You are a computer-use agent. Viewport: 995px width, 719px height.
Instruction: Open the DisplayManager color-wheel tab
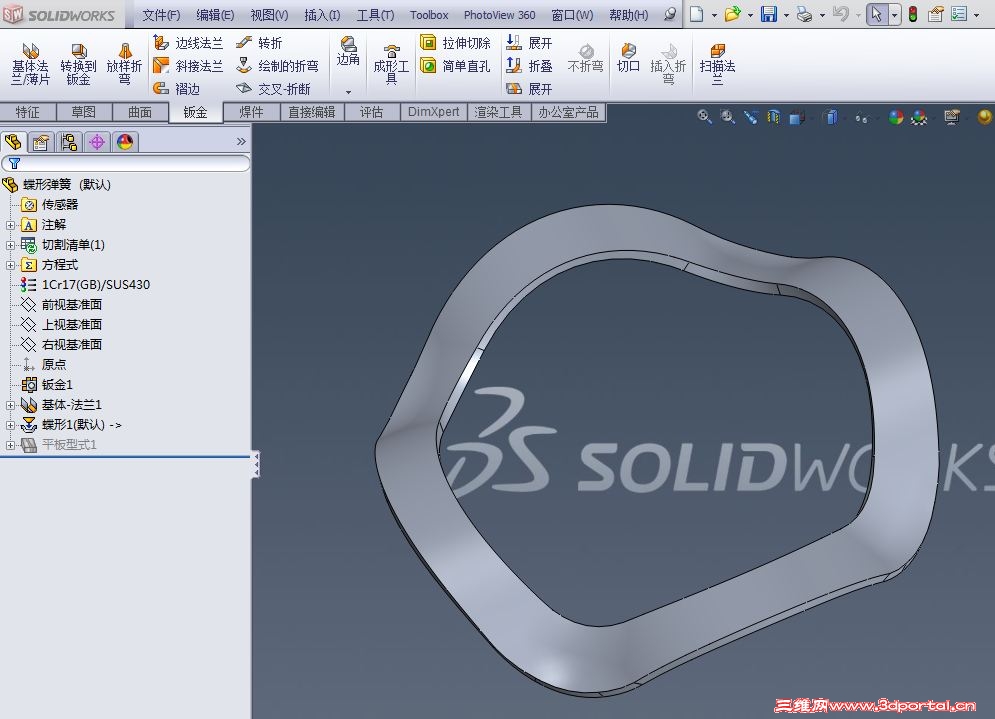point(125,142)
